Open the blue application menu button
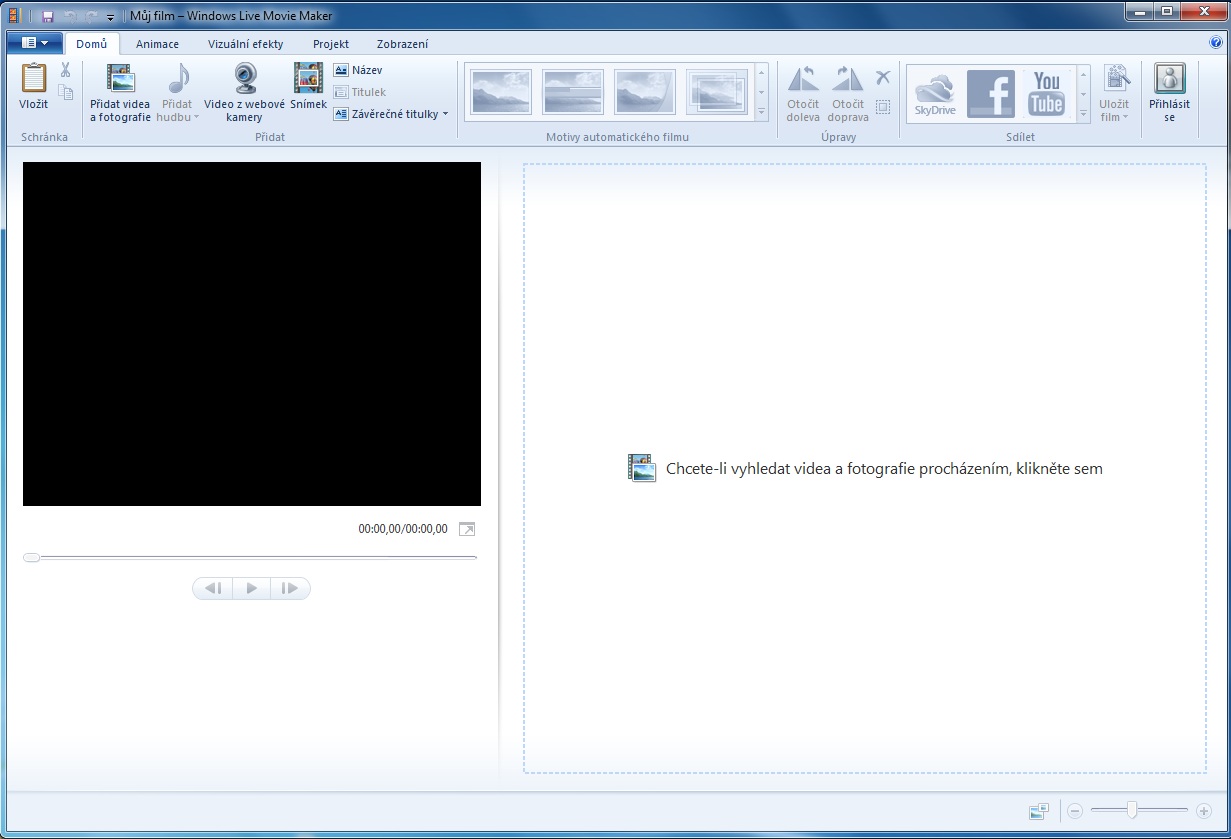The width and height of the screenshot is (1231, 839). coord(34,43)
